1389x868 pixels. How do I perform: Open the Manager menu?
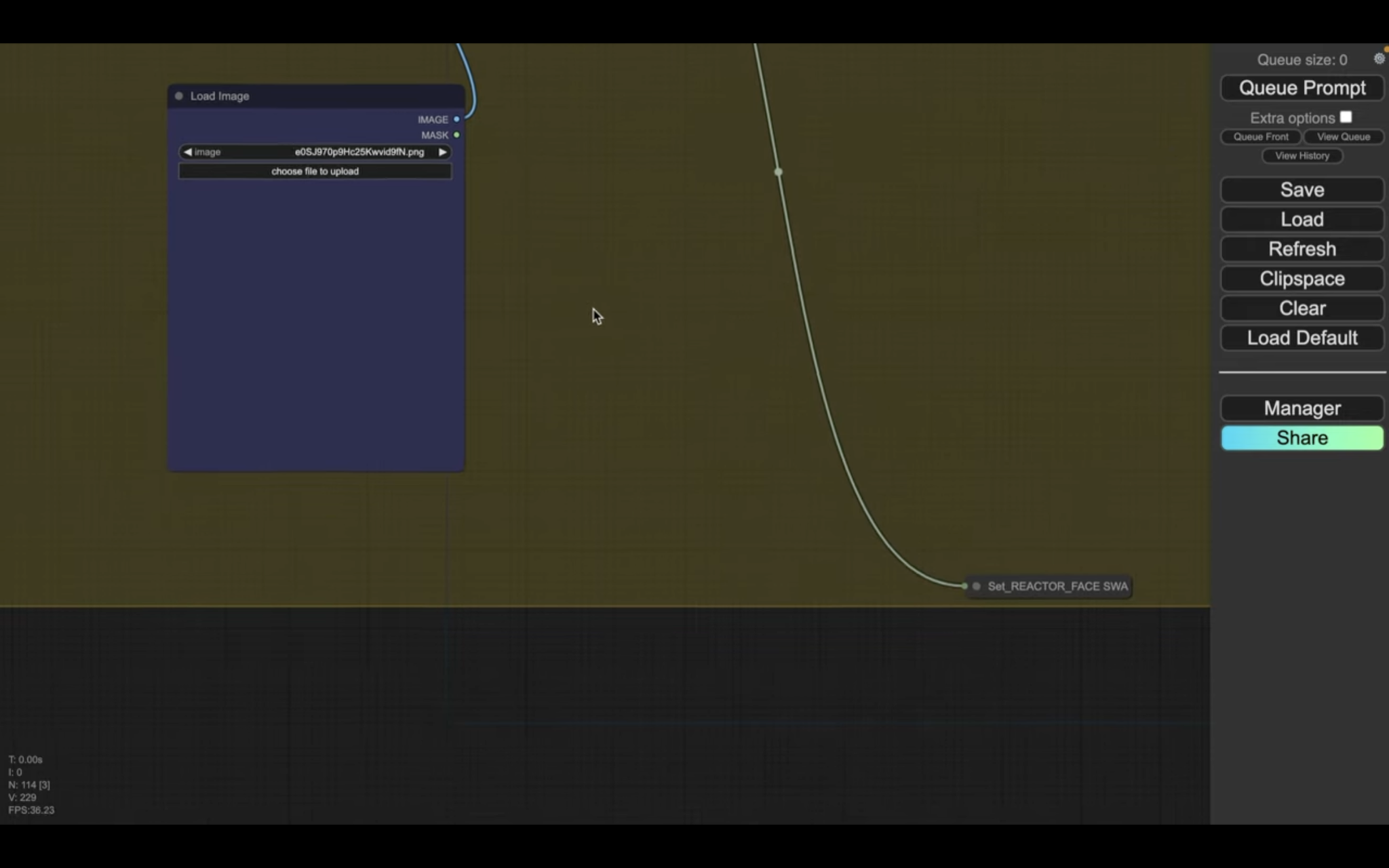pyautogui.click(x=1302, y=408)
